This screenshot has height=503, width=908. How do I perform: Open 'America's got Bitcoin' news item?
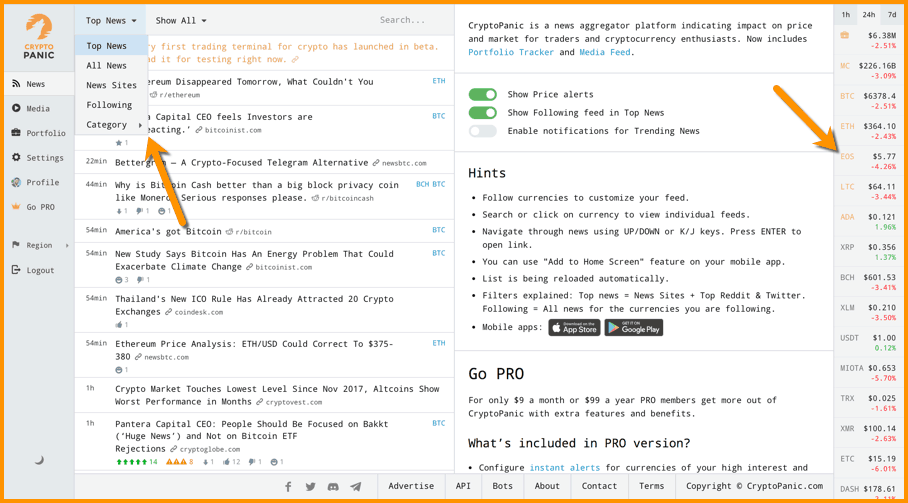coord(168,232)
